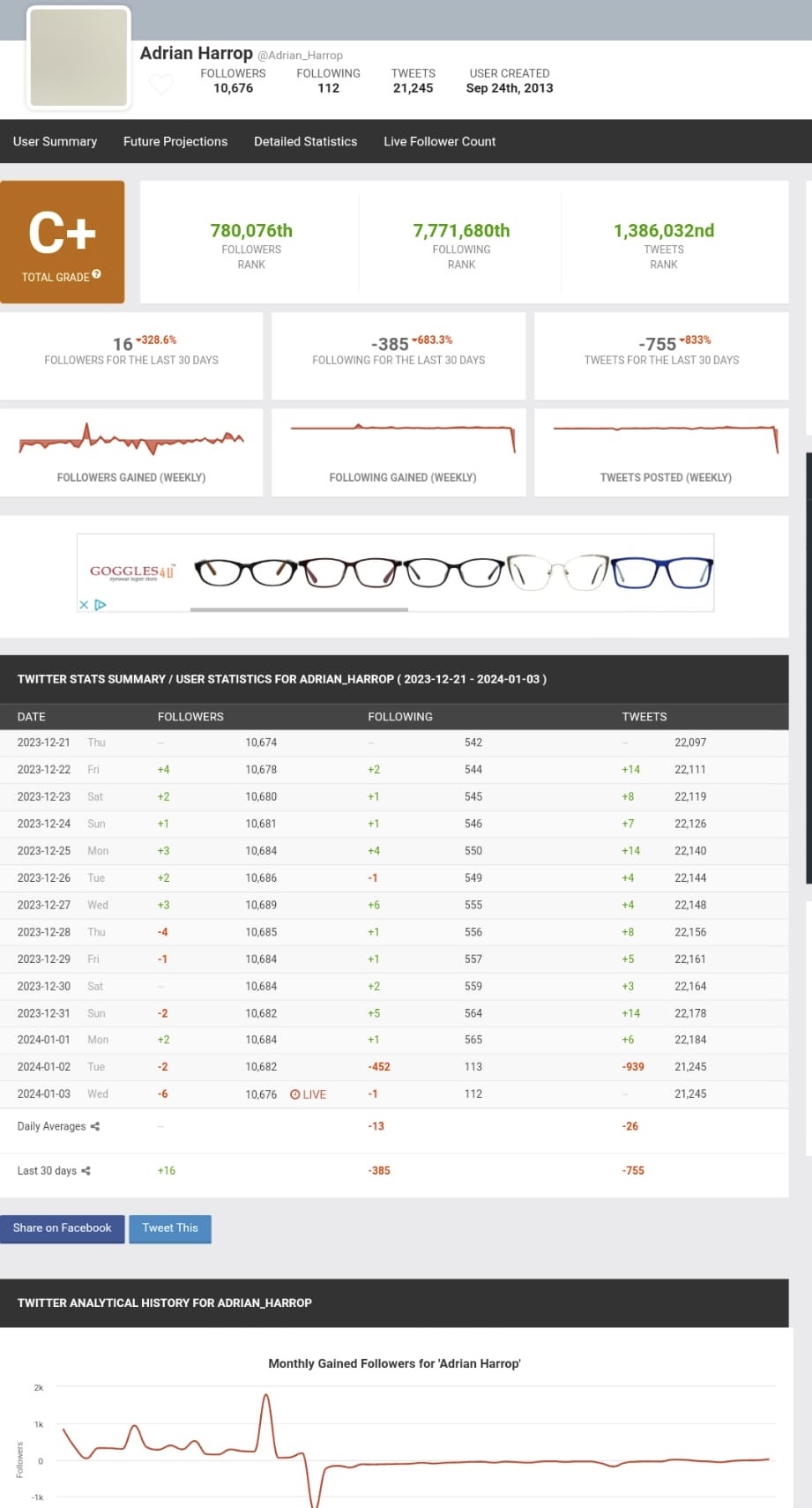Click the 780,076th followers rank value

251,230
